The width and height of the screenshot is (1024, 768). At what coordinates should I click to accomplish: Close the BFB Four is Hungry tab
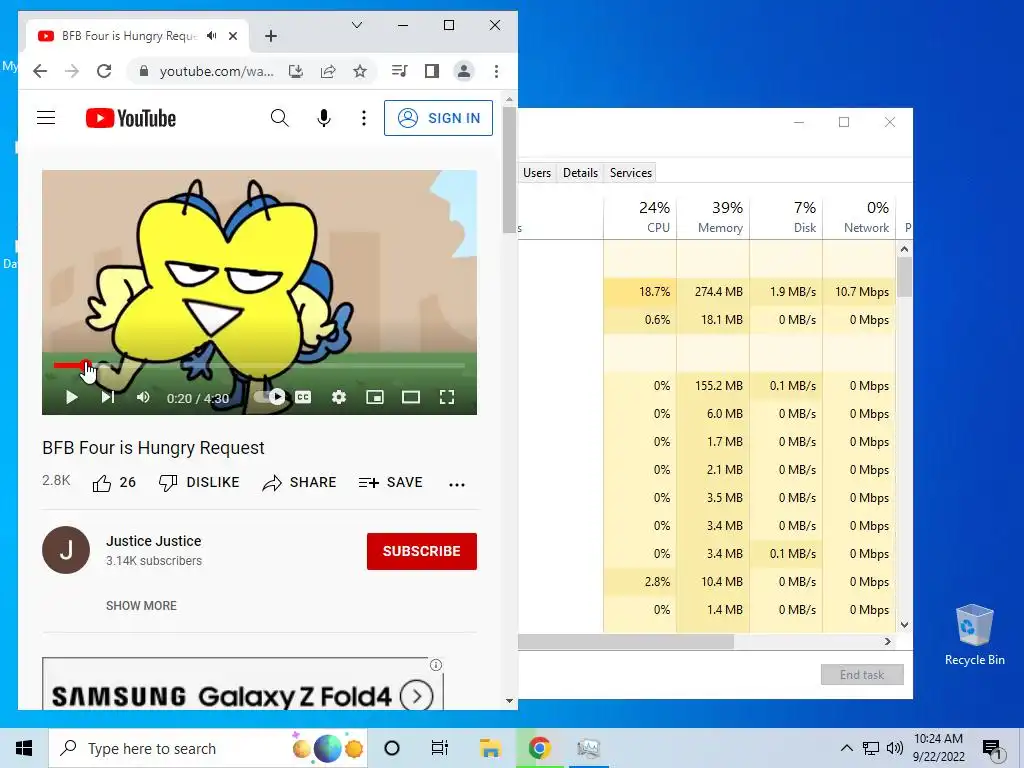click(233, 36)
